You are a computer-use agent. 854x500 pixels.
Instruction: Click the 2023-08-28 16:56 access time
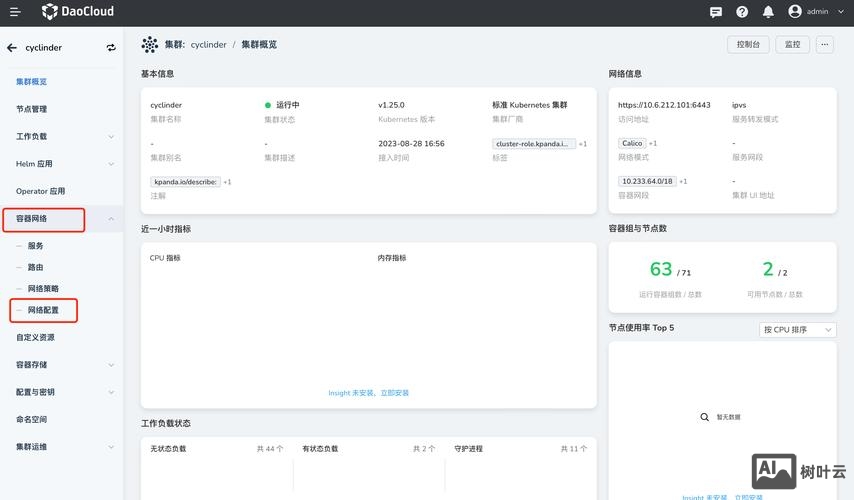click(x=411, y=144)
